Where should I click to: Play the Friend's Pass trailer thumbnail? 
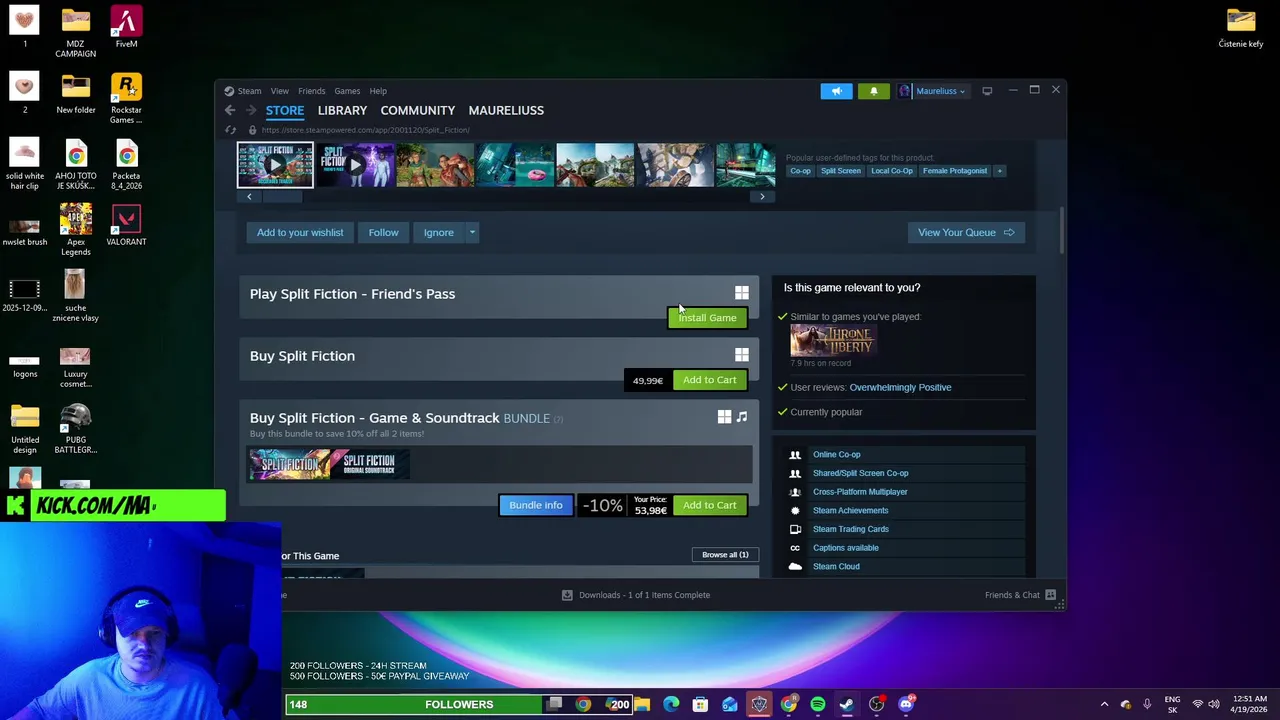(355, 165)
